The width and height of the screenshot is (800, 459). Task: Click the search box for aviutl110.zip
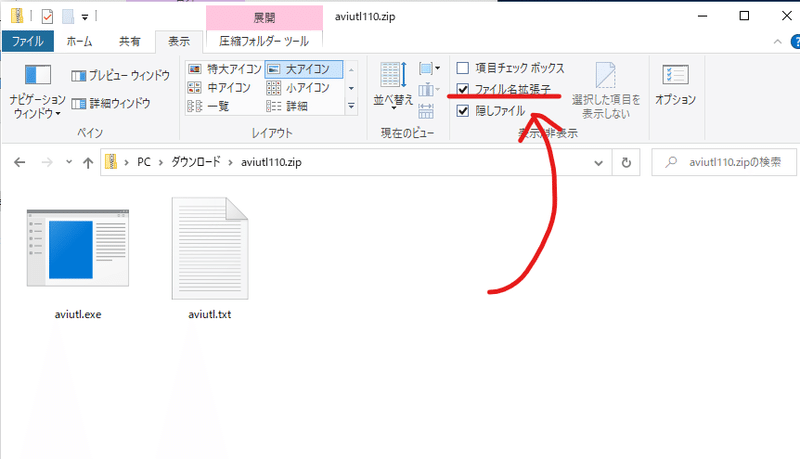point(724,162)
